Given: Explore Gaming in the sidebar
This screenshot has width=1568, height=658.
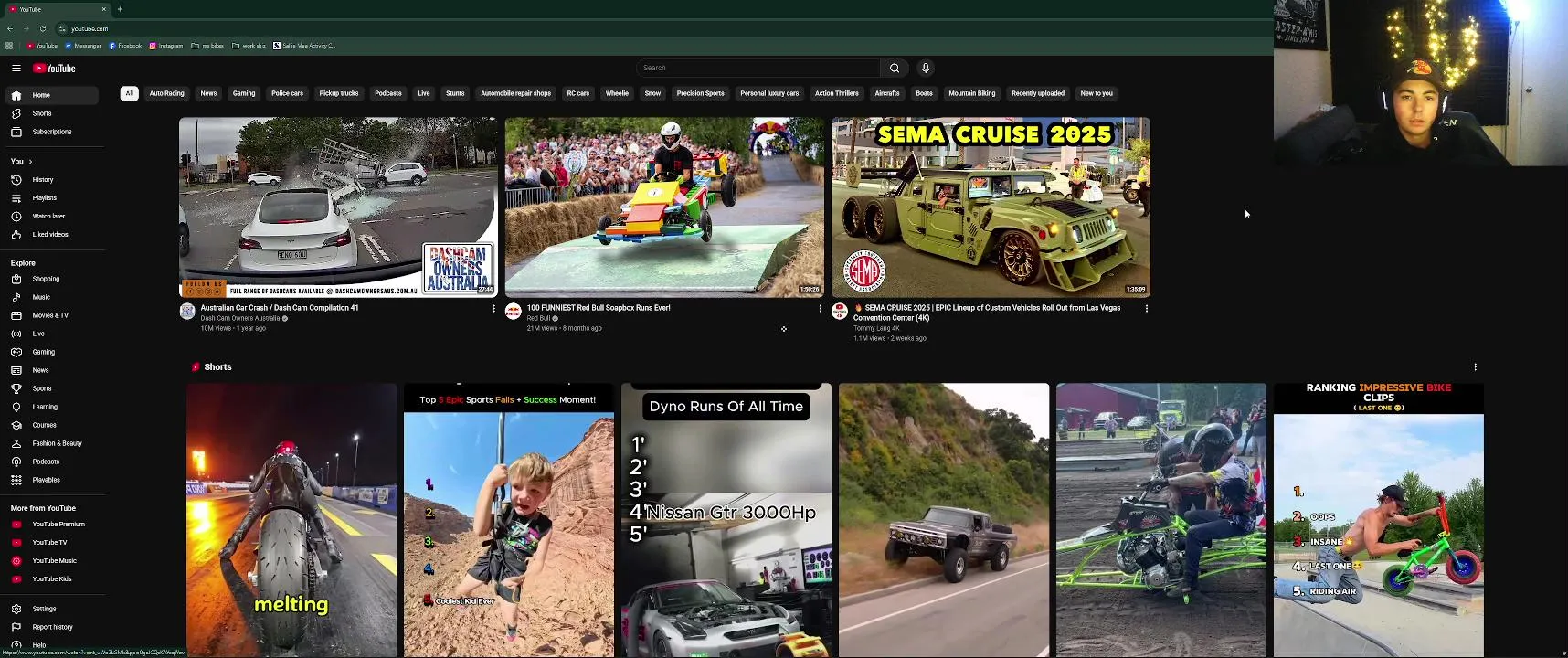Looking at the screenshot, I should pos(53,352).
